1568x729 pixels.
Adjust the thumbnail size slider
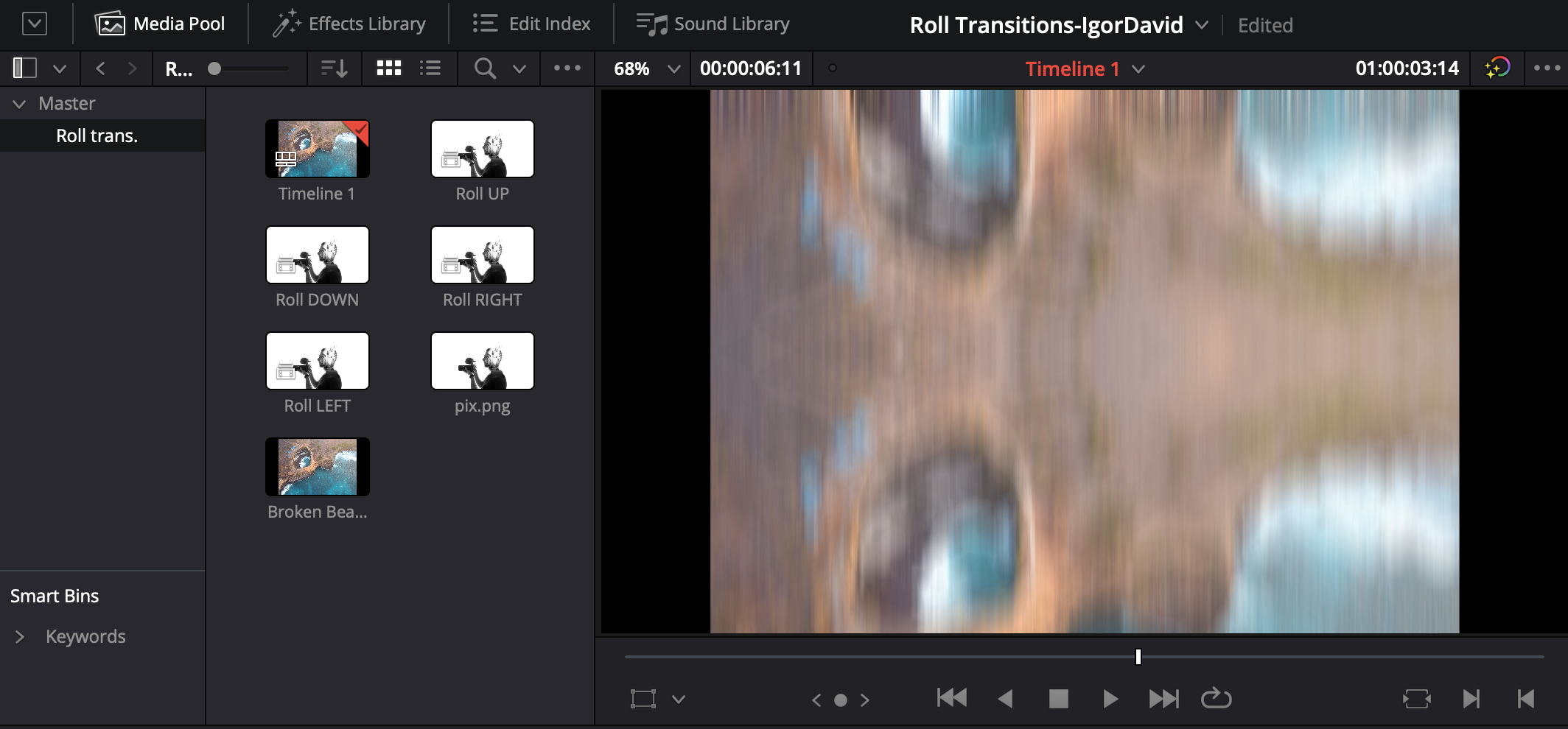[x=214, y=68]
